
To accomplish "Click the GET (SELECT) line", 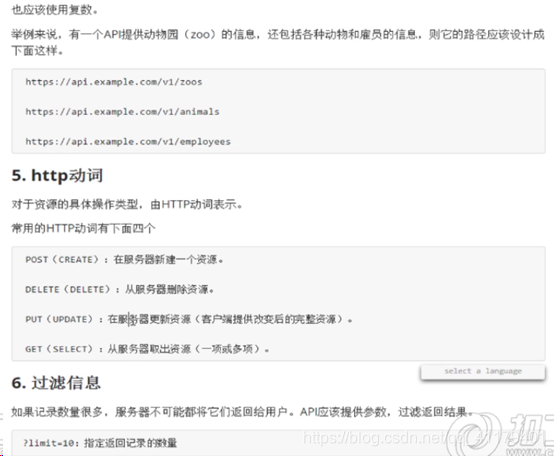I will point(147,349).
